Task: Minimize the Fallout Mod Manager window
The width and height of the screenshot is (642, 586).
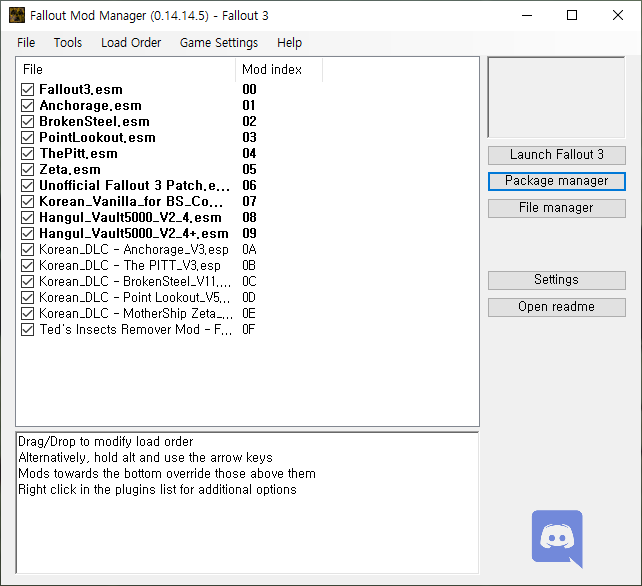Action: click(x=527, y=16)
